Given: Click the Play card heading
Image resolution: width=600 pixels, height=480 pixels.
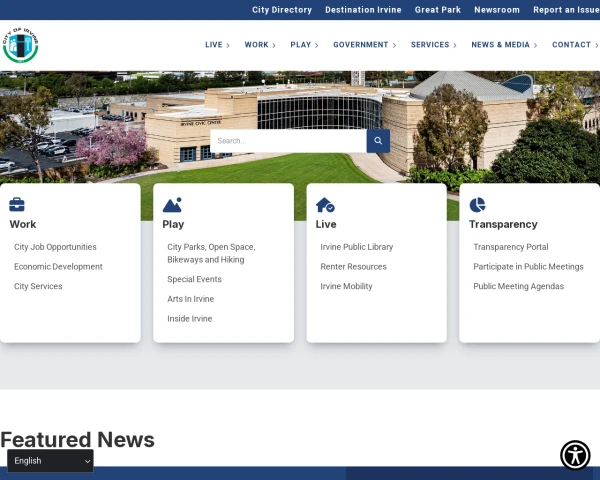Looking at the screenshot, I should [x=173, y=224].
